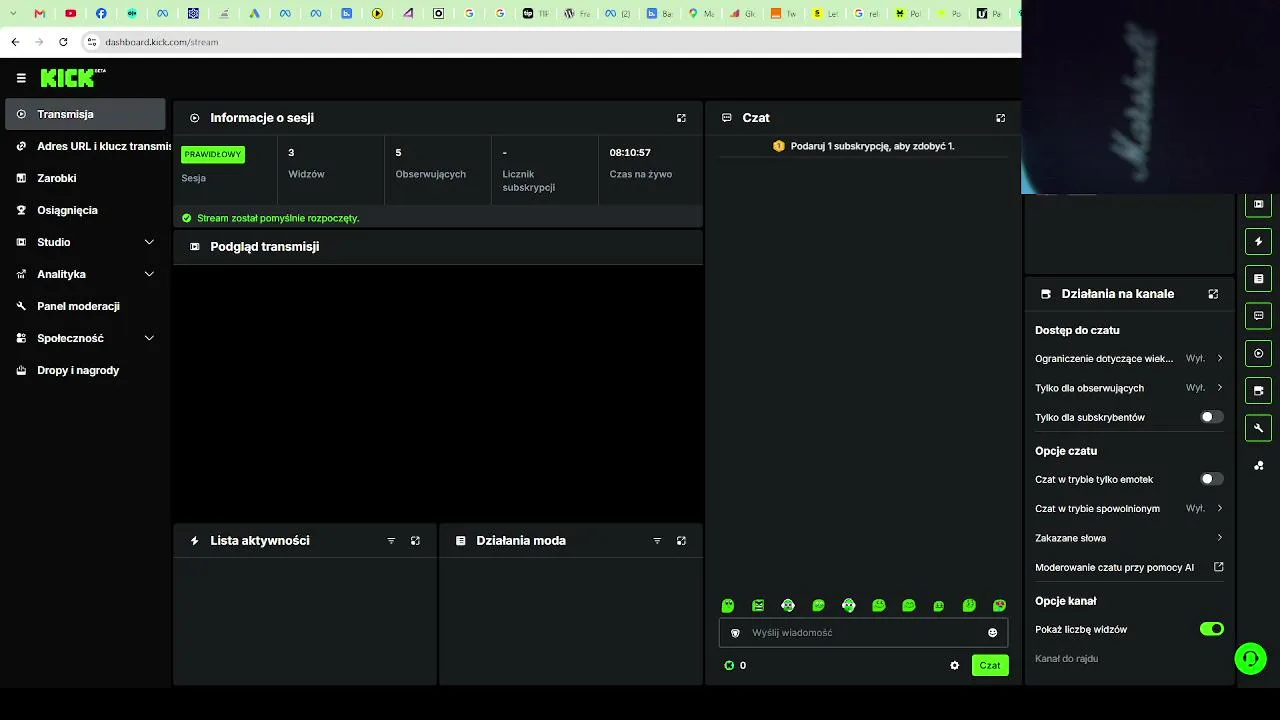Screen dimensions: 1280x720
Task: Open Tylko dla obserwujących setting
Action: (x=1129, y=388)
